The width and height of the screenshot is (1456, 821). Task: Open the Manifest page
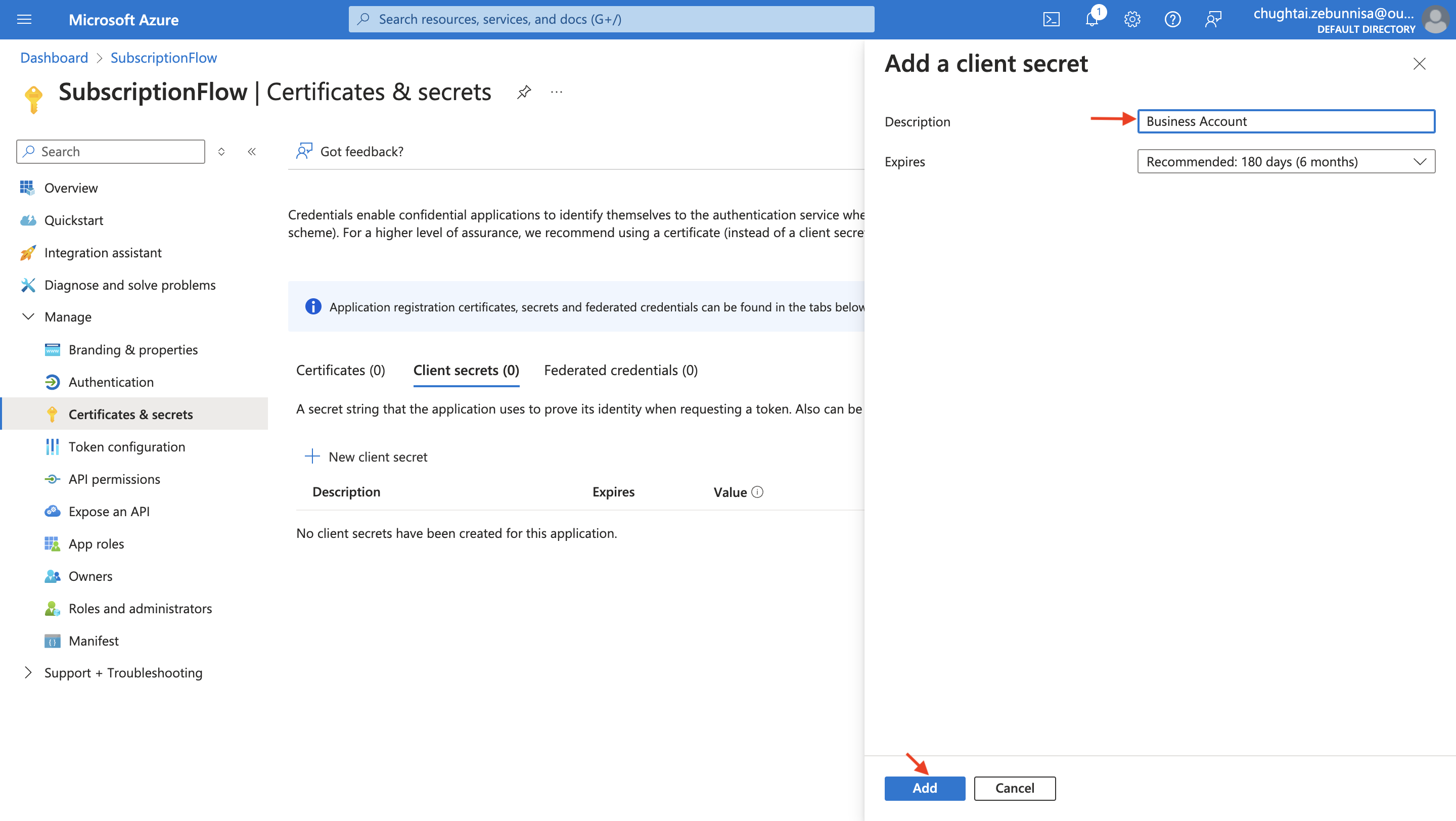[x=94, y=641]
